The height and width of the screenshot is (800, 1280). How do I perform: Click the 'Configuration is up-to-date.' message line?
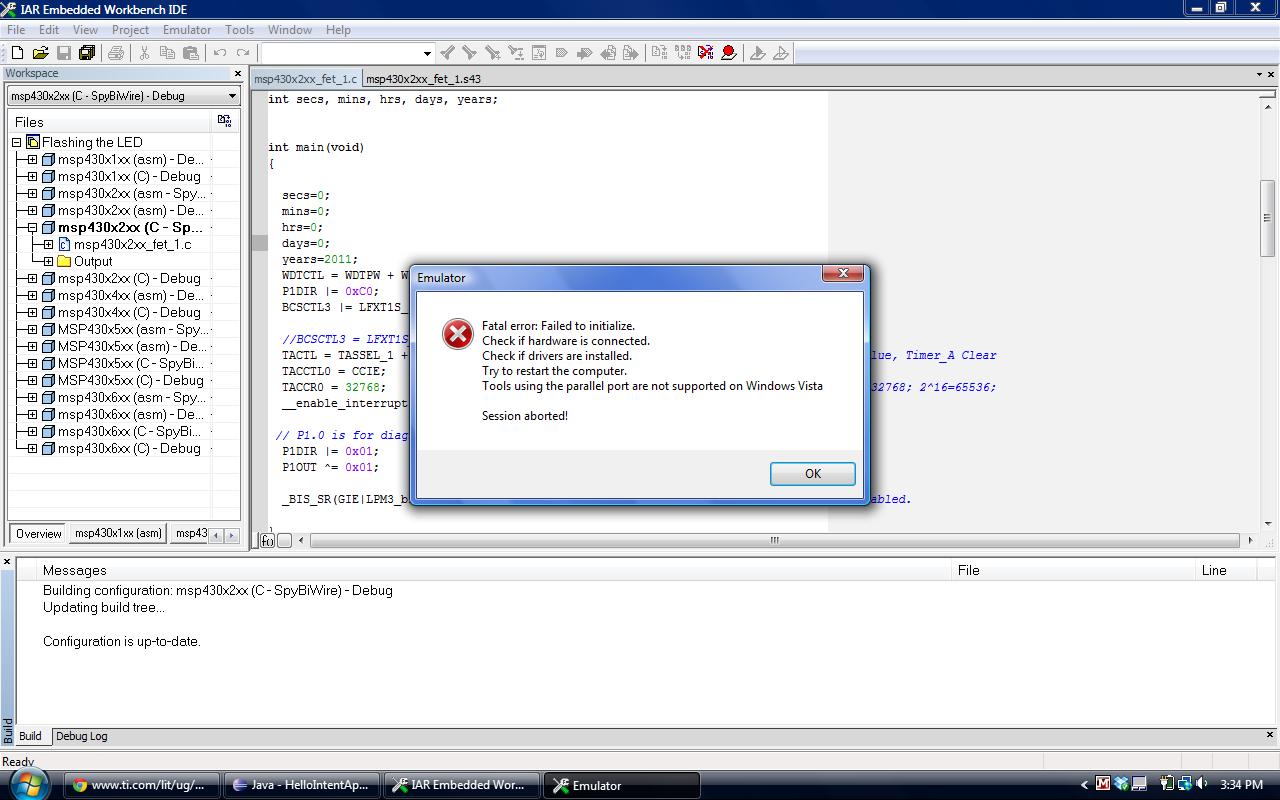(x=122, y=641)
